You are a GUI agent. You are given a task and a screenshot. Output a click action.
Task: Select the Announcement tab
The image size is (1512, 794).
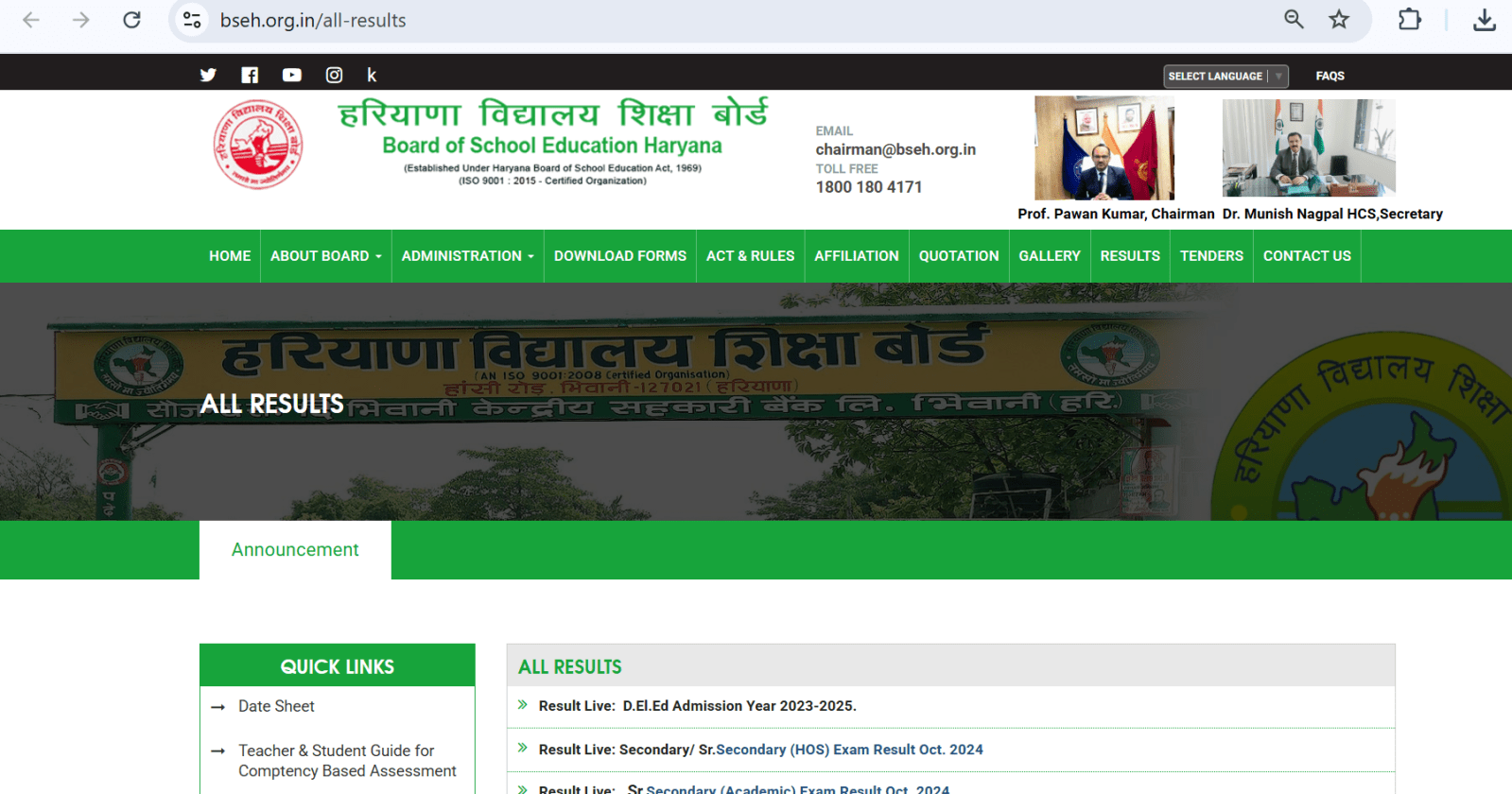[295, 550]
